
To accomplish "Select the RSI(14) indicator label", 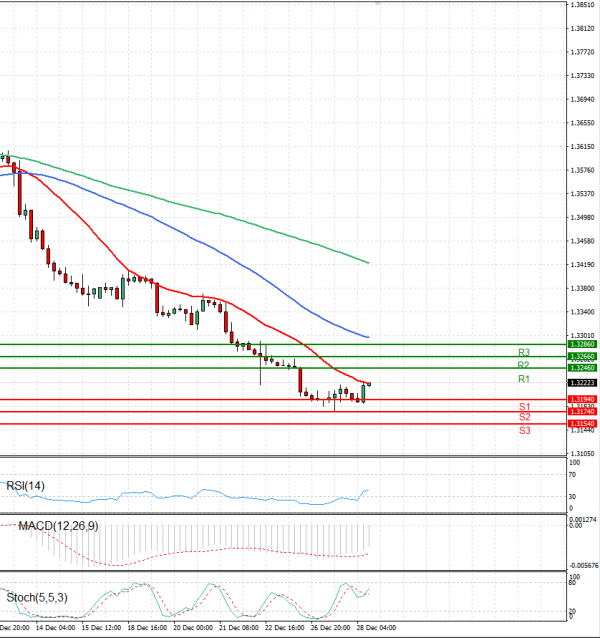I will (25, 486).
